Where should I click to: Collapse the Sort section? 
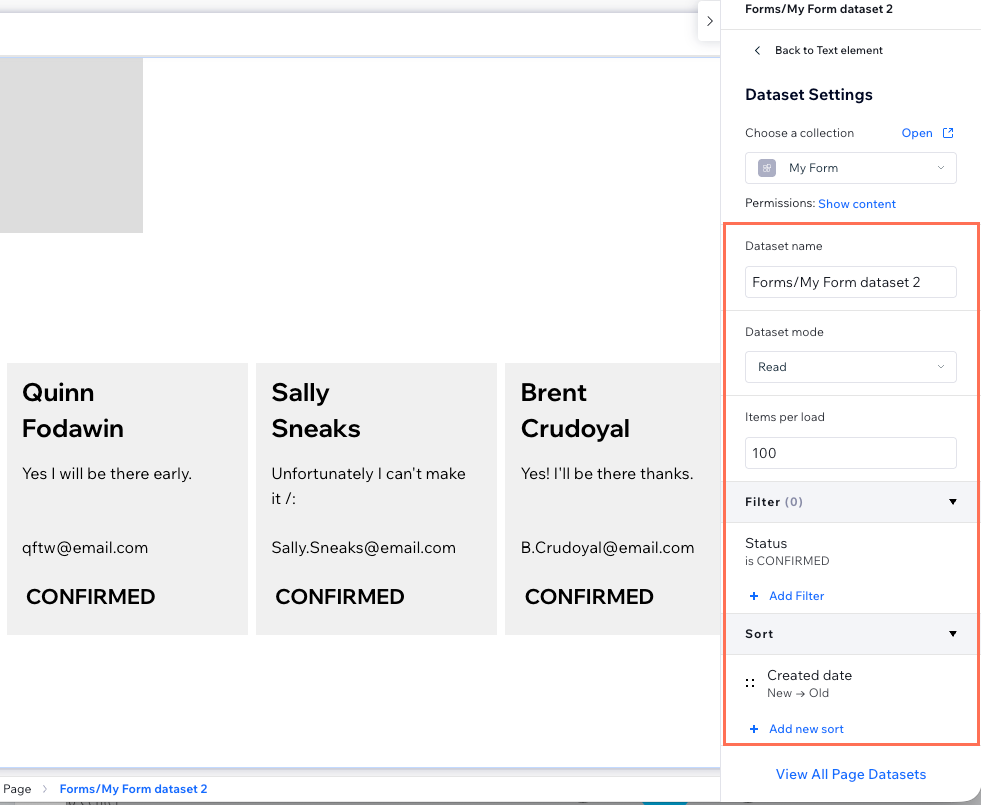pyautogui.click(x=952, y=634)
